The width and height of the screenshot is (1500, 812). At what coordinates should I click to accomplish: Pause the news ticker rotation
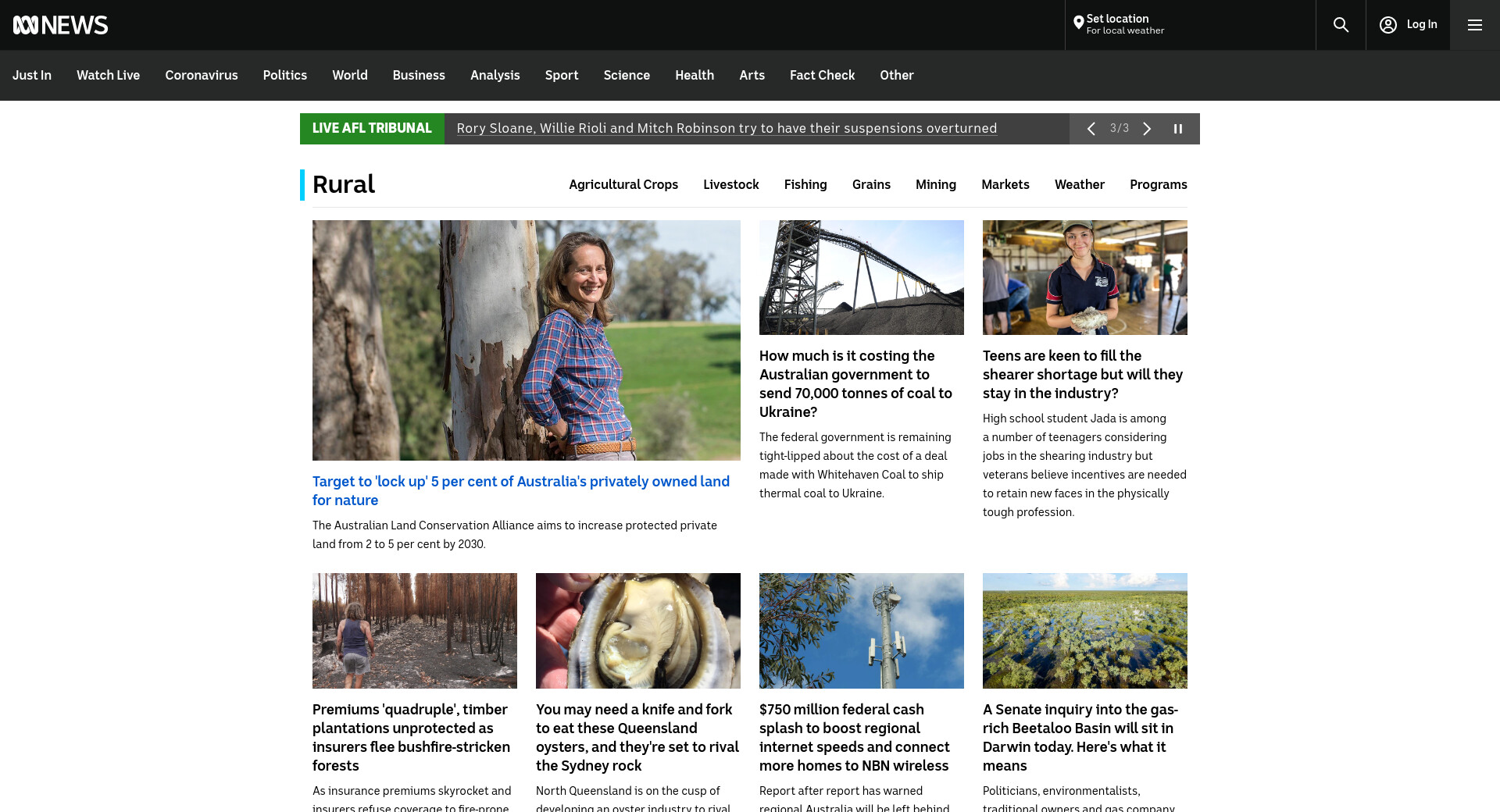tap(1178, 129)
